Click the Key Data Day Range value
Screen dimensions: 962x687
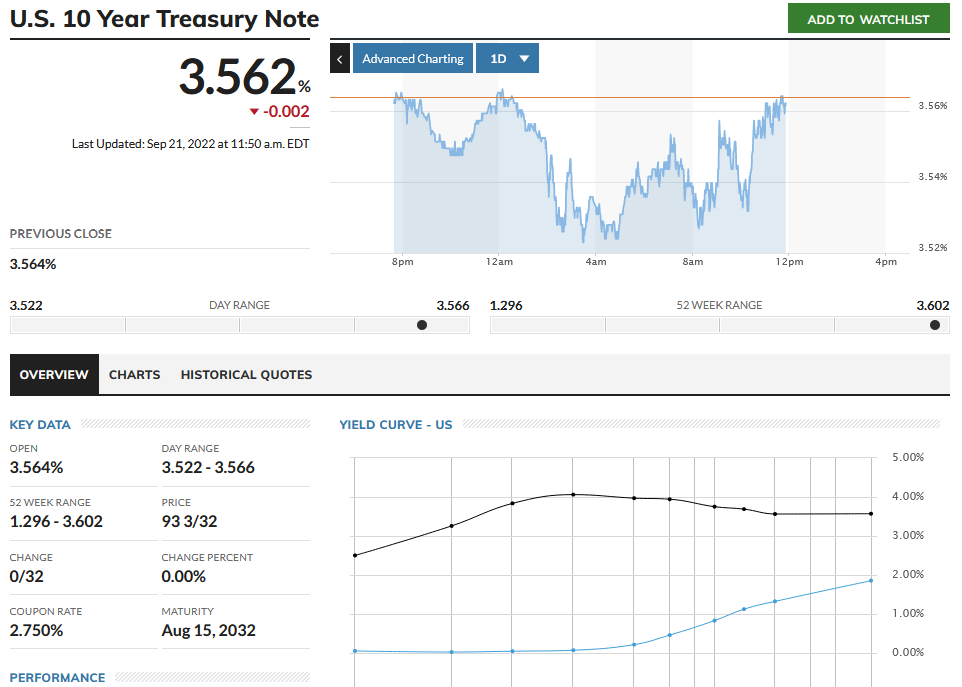[x=208, y=467]
